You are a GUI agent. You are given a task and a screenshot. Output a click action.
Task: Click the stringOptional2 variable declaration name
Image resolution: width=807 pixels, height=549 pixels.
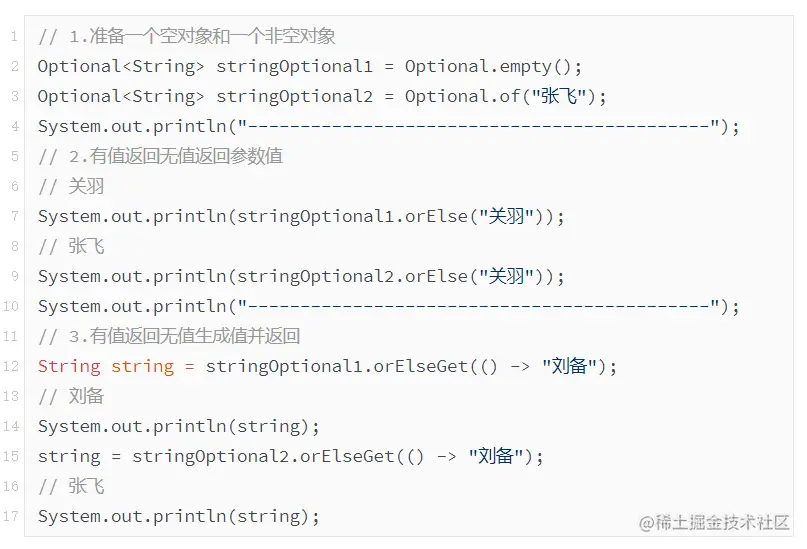pyautogui.click(x=294, y=97)
